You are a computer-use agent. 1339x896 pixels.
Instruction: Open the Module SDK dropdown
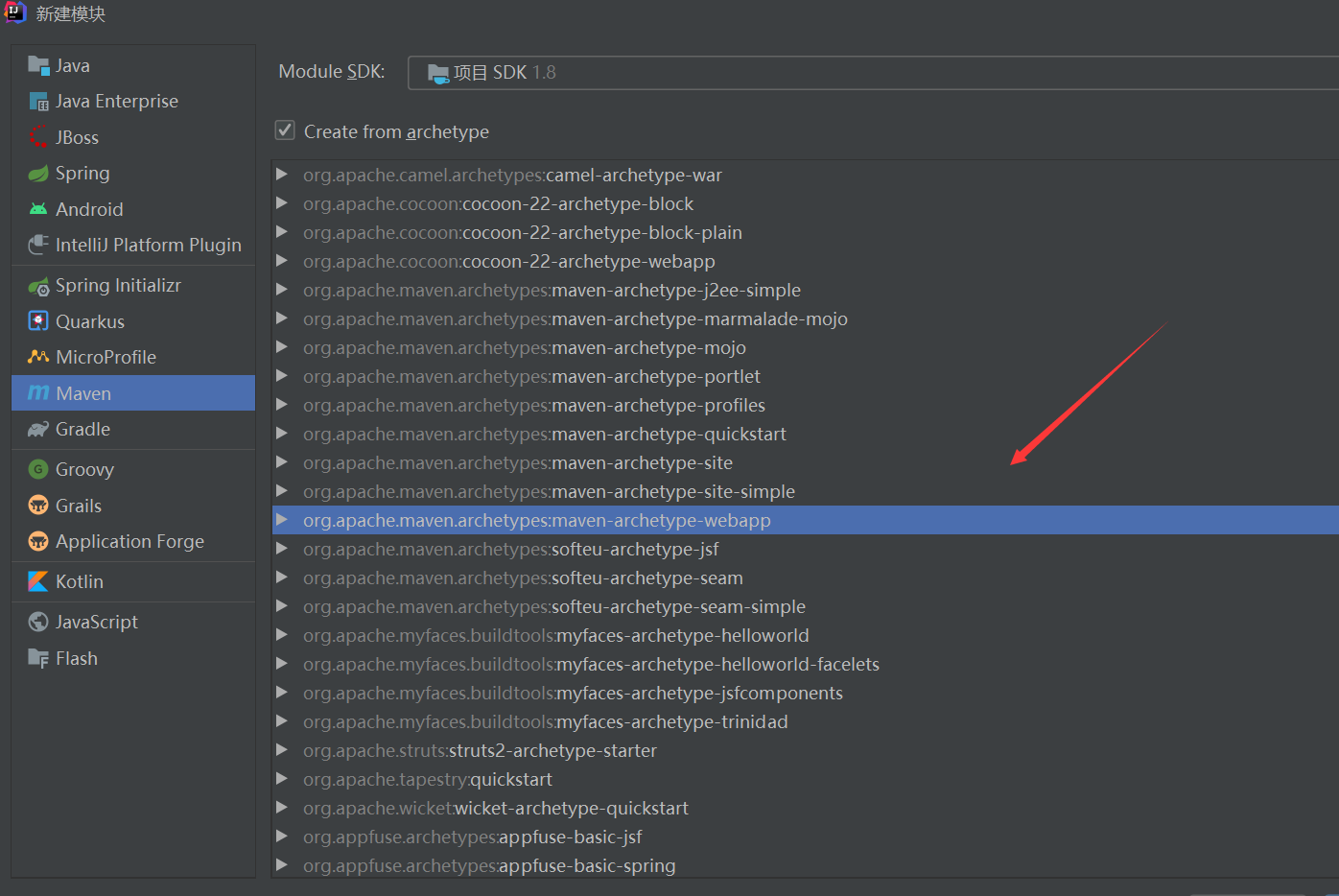(x=873, y=71)
